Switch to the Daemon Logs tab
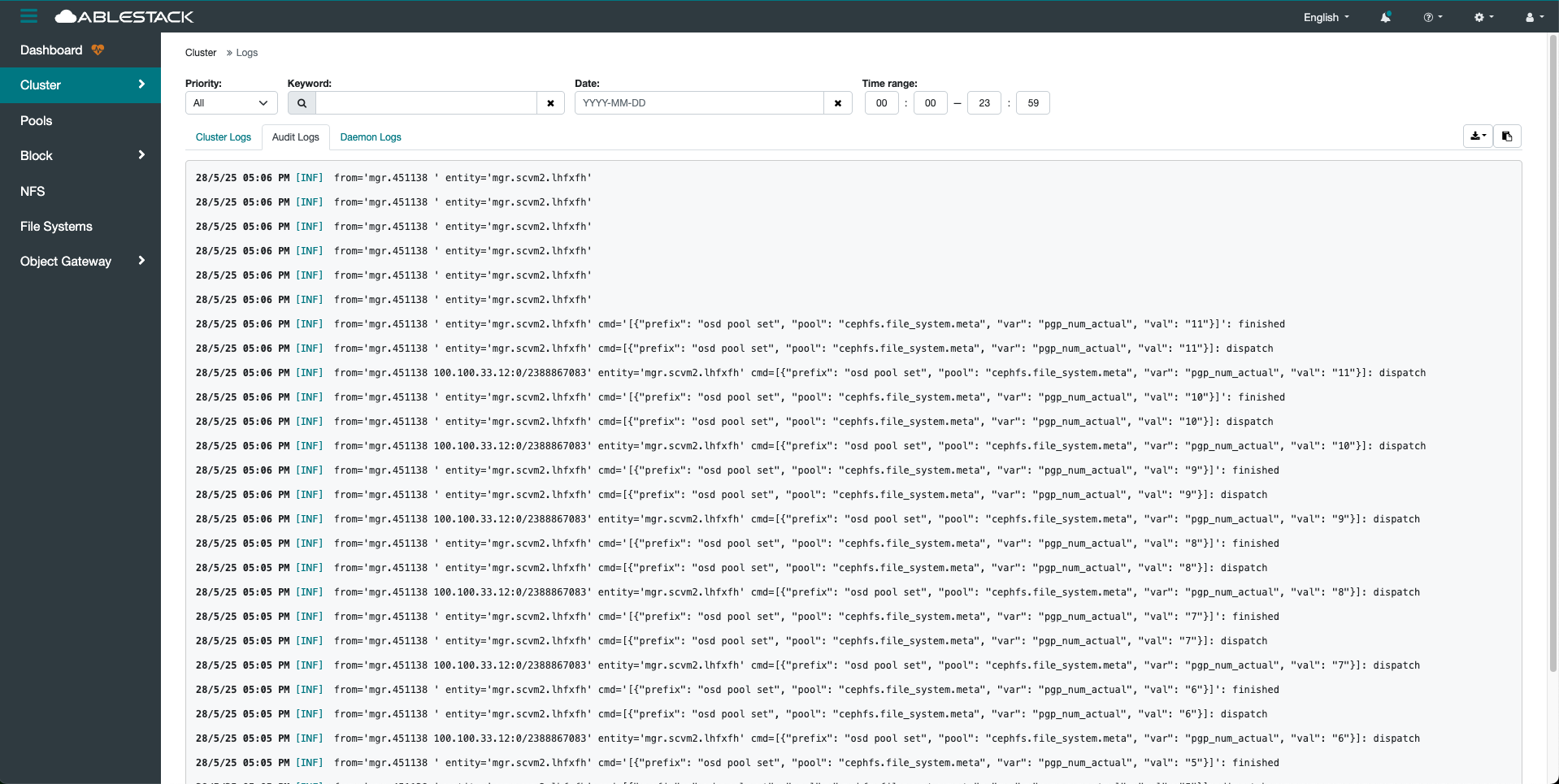1559x784 pixels. pyautogui.click(x=370, y=137)
